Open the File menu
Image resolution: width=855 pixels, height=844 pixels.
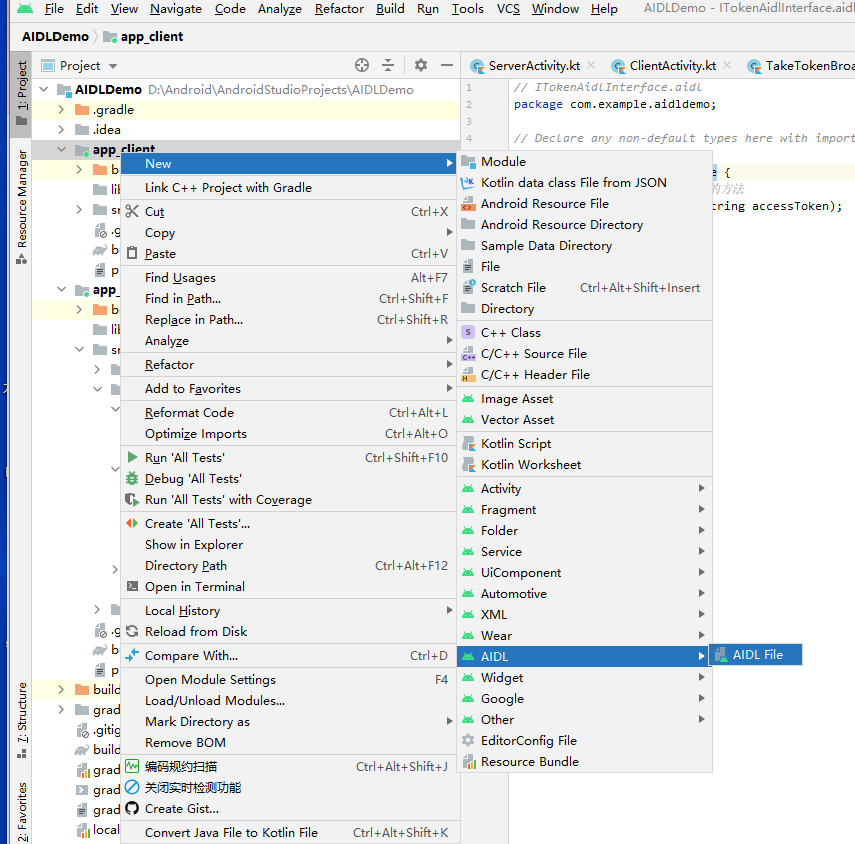coord(54,9)
